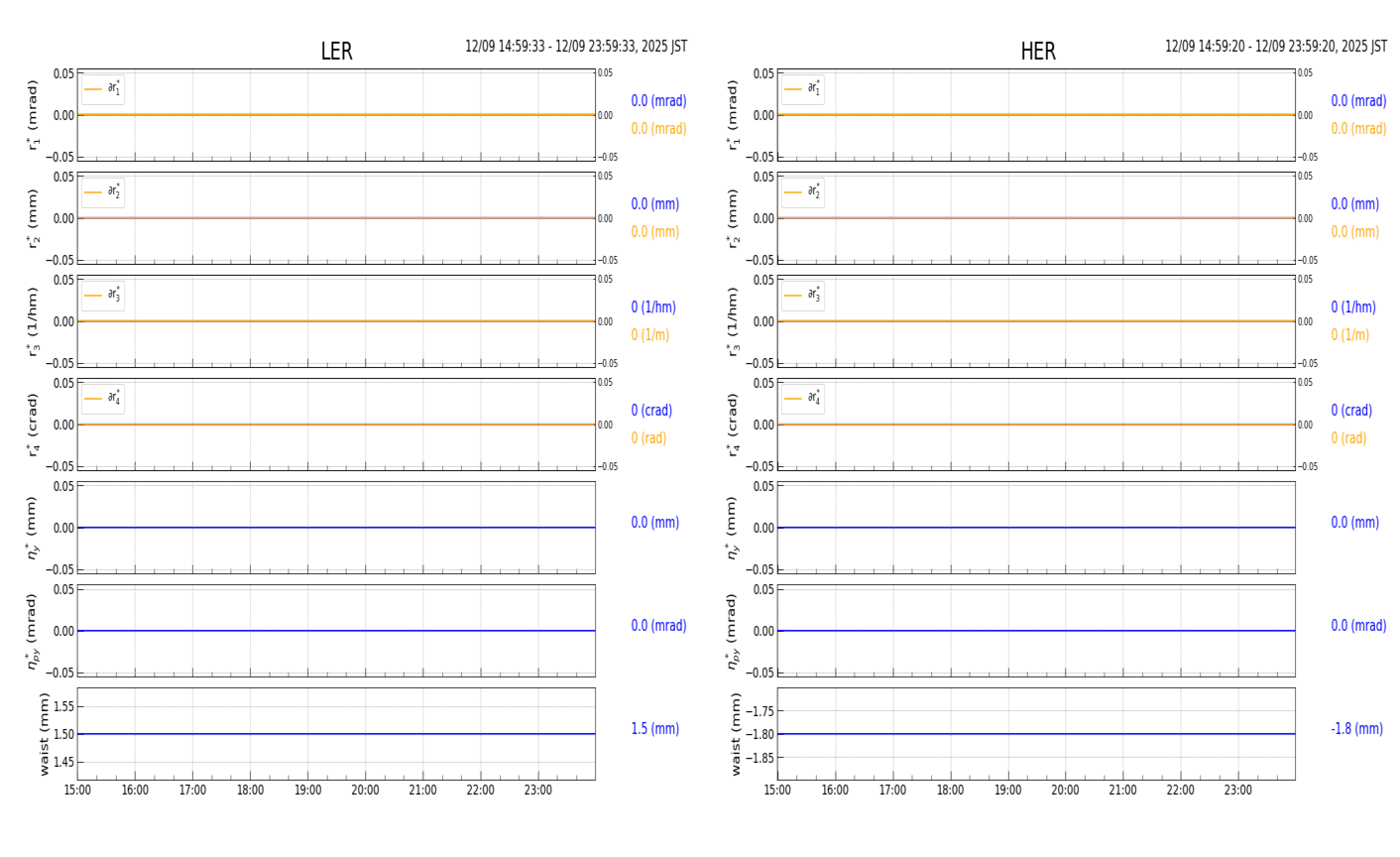Screen dimensions: 1400x857
Task: Click the ∂r1* legend in HER panel
Action: [802, 89]
